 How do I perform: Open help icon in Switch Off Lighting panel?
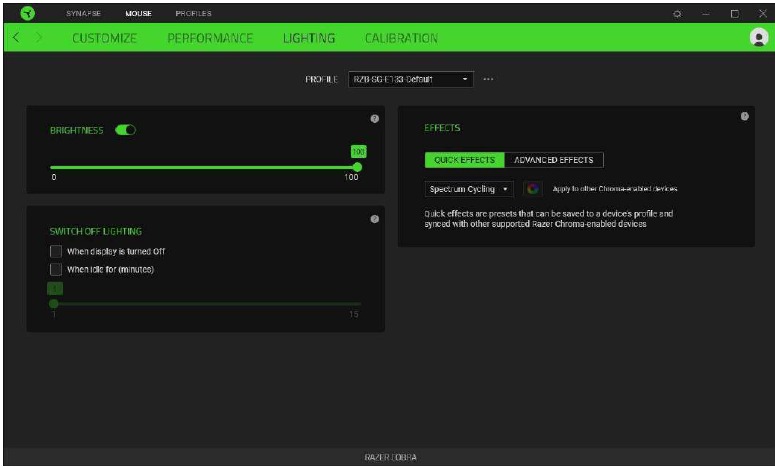point(374,219)
